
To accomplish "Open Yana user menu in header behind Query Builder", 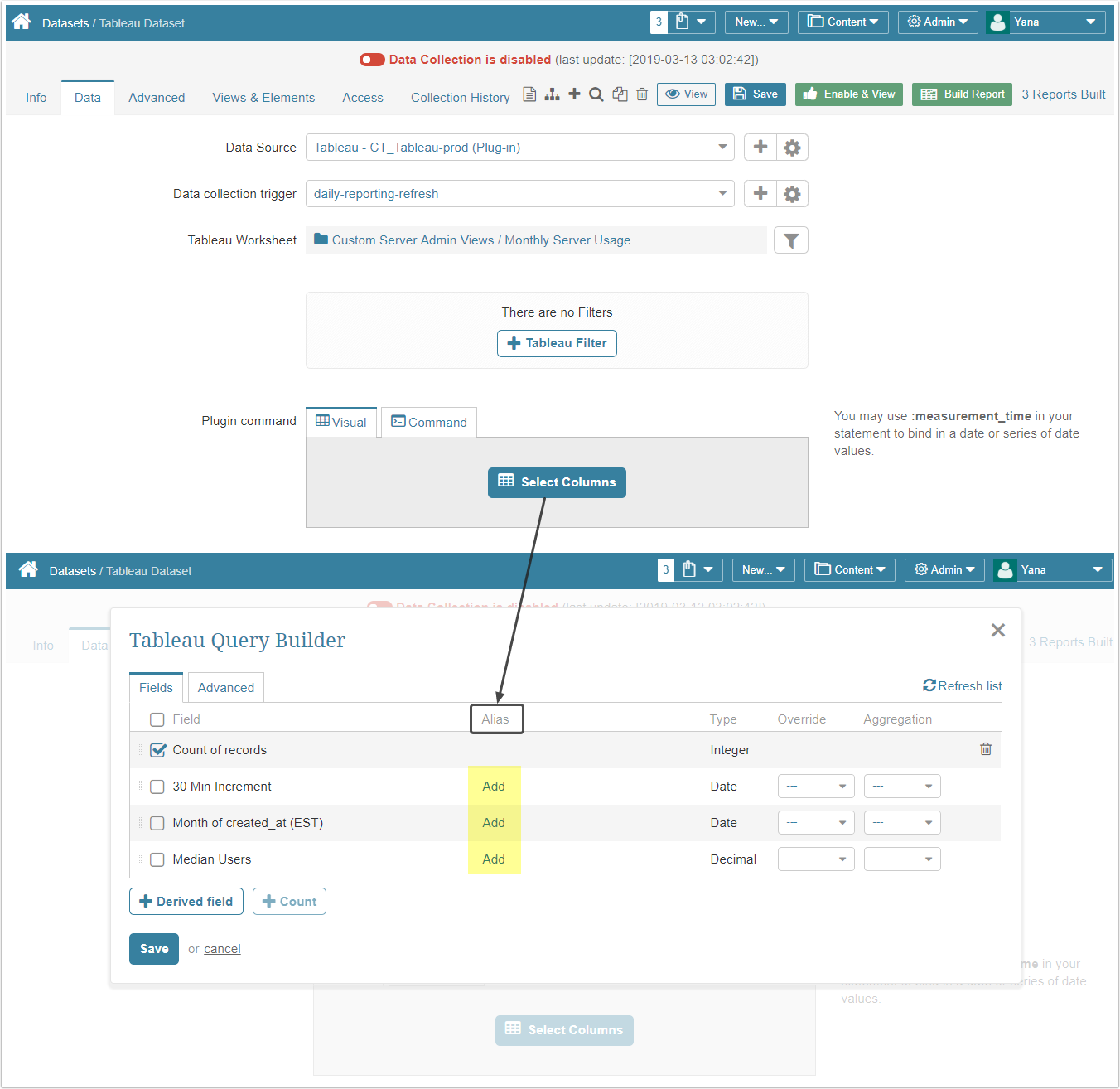I will (x=1052, y=570).
